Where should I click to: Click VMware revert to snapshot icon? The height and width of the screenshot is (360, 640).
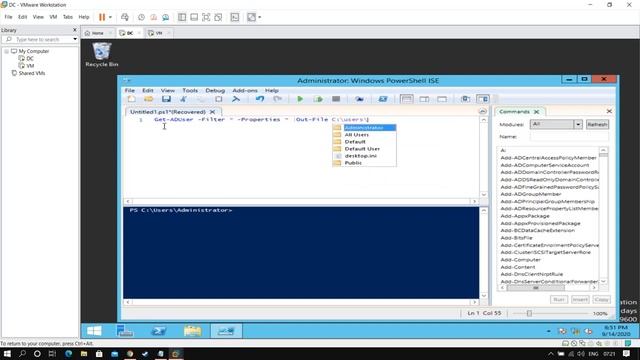(x=153, y=17)
